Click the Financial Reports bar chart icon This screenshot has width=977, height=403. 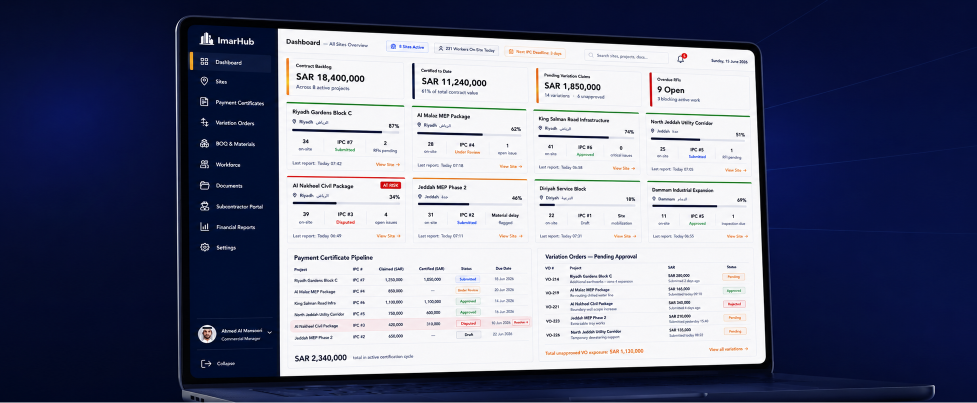204,227
